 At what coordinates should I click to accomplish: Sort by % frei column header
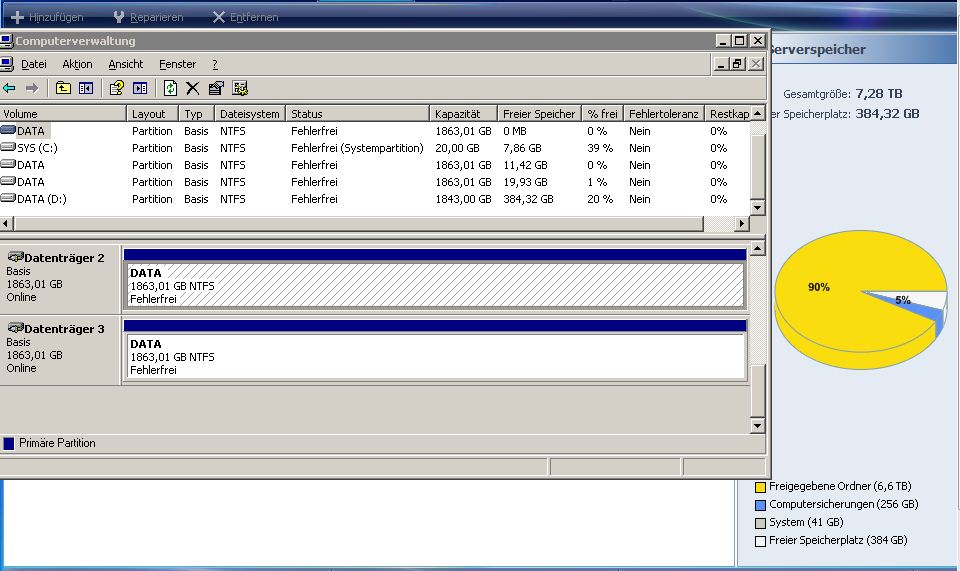coord(602,114)
